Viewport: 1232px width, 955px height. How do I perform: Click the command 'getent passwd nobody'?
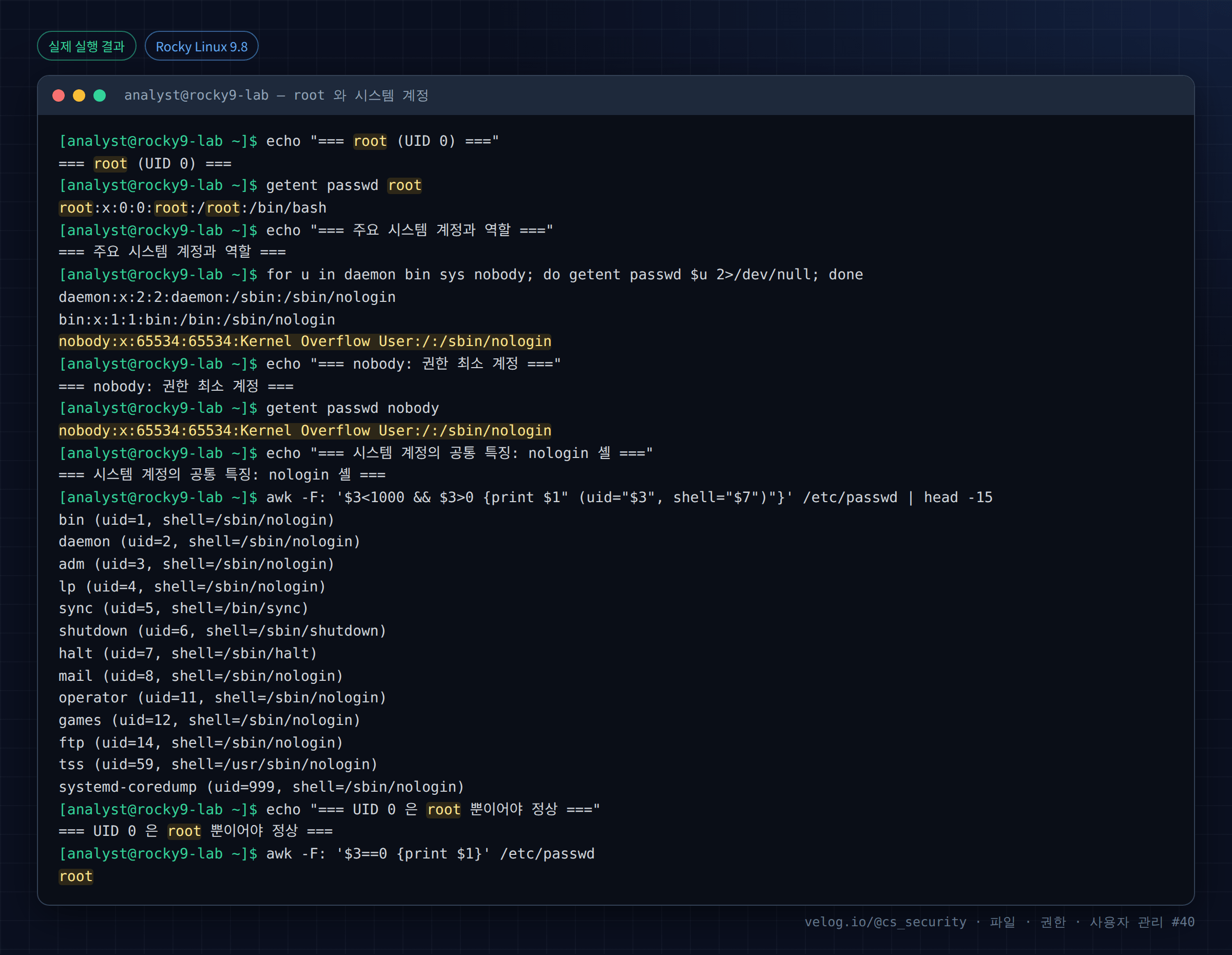click(353, 408)
